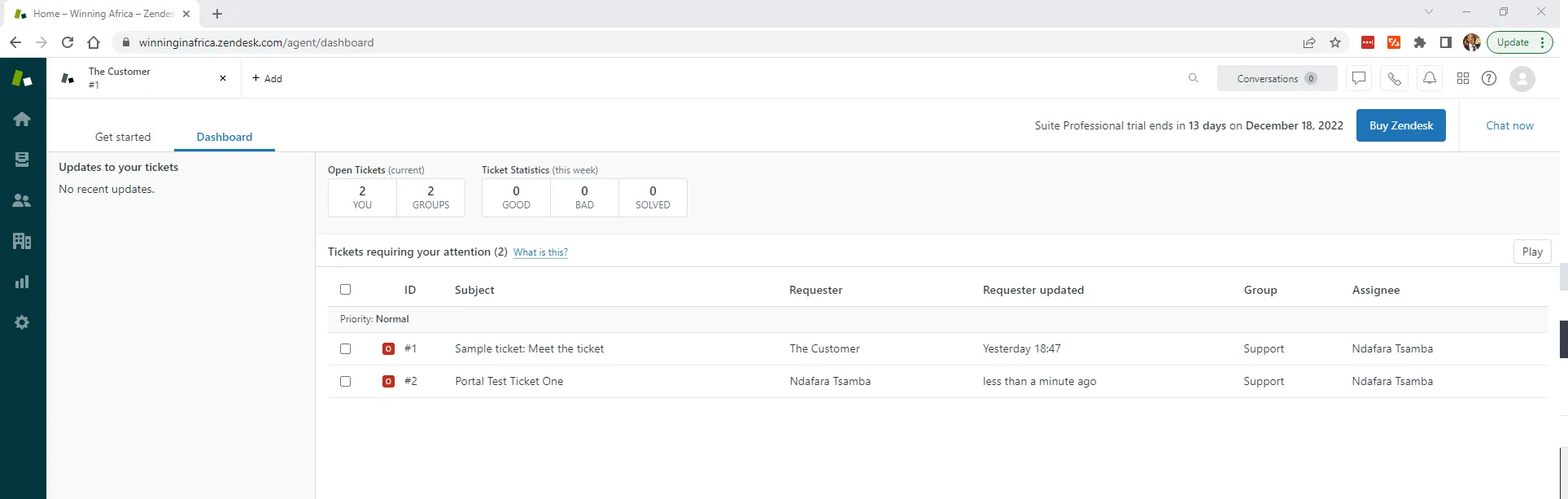Go back in the browser
The width and height of the screenshot is (1568, 499).
[15, 42]
